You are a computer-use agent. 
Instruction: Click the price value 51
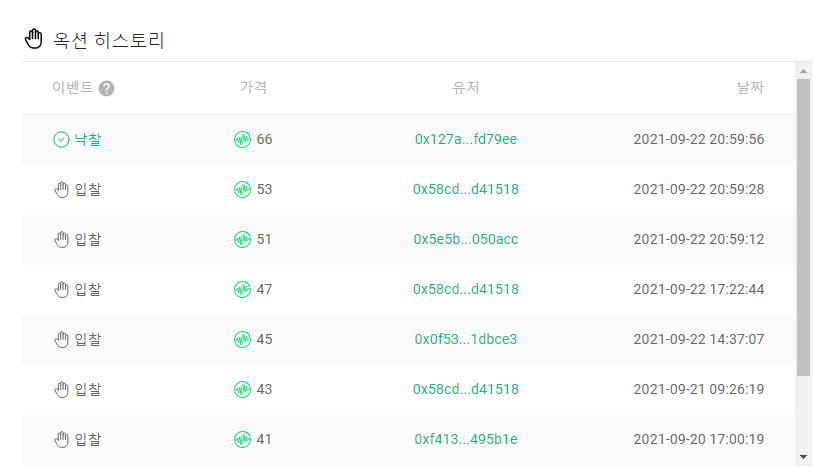(264, 239)
